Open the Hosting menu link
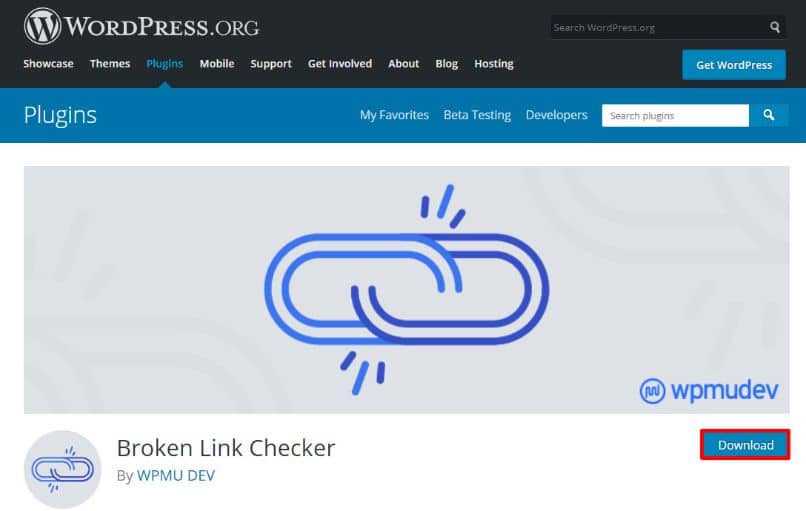Viewport: 806px width, 511px height. click(494, 64)
